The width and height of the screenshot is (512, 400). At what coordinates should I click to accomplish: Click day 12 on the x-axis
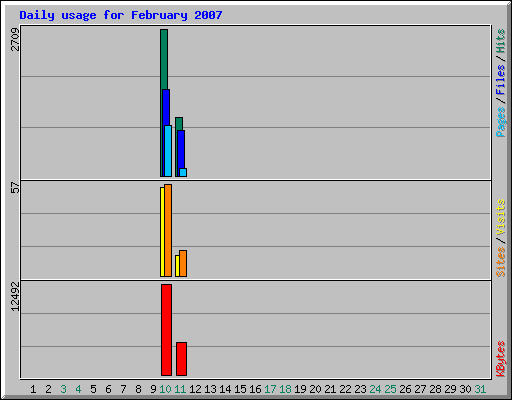pyautogui.click(x=195, y=389)
